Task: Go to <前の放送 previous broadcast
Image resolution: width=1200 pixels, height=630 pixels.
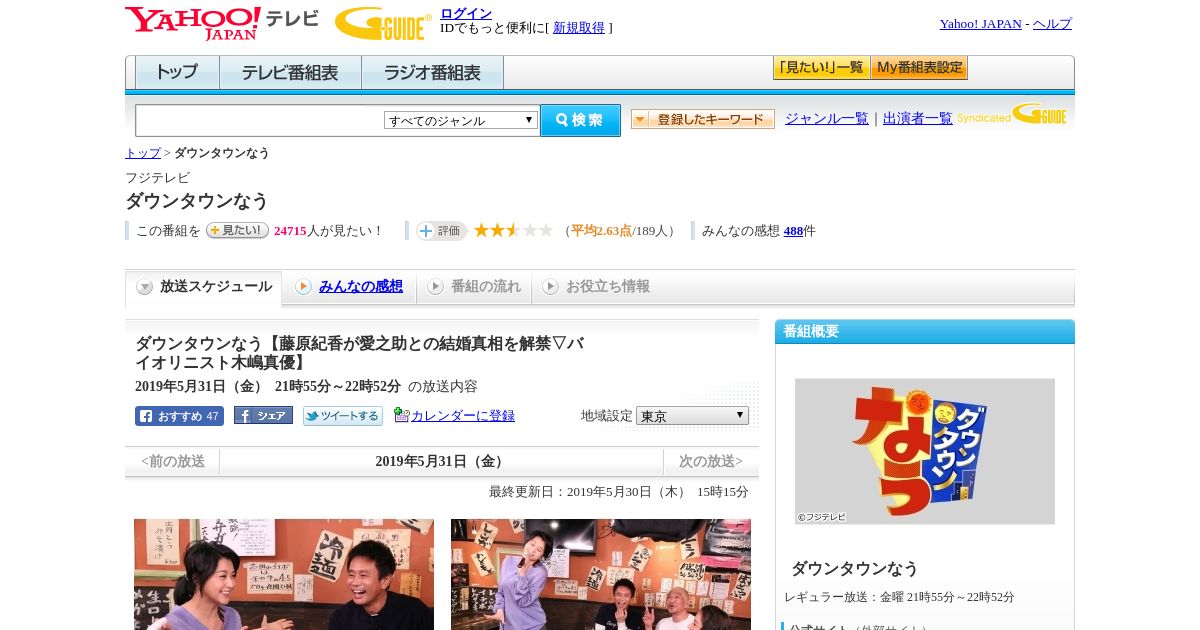Action: 173,461
